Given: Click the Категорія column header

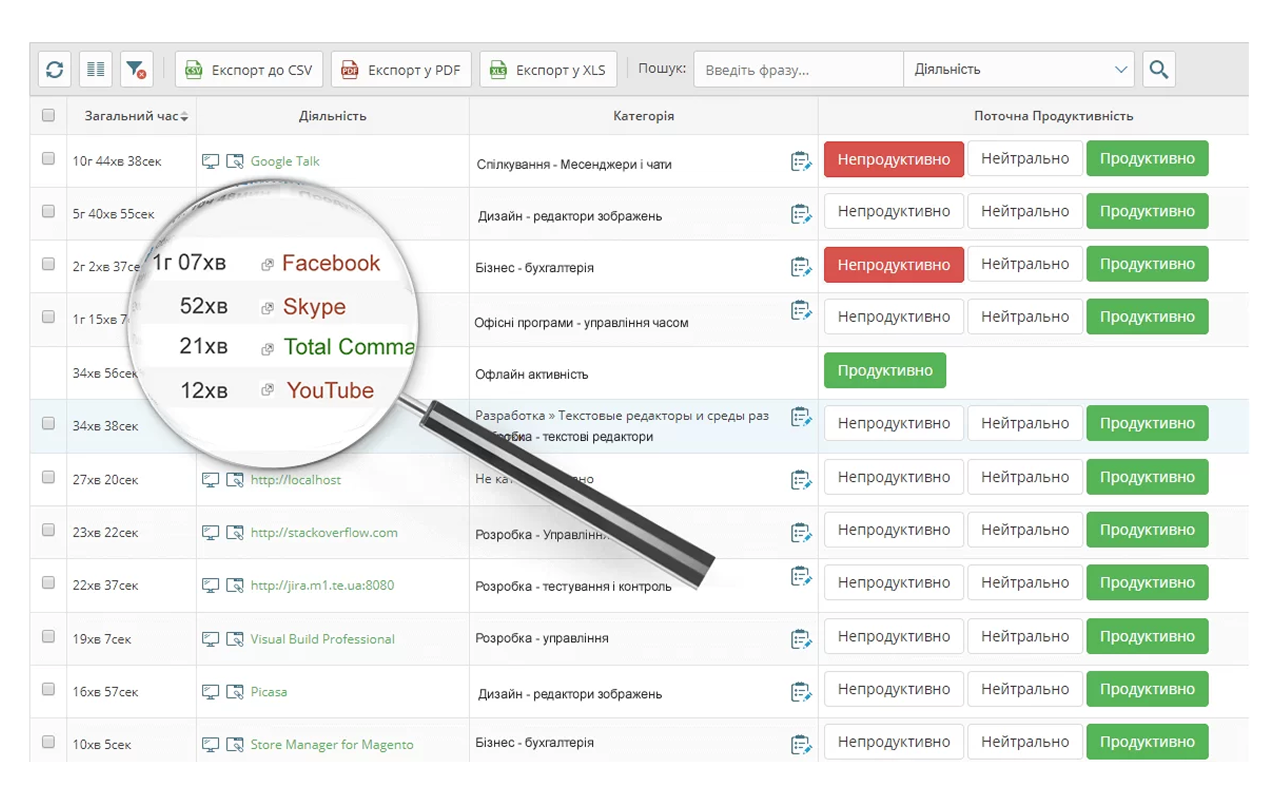Looking at the screenshot, I should click(x=643, y=116).
